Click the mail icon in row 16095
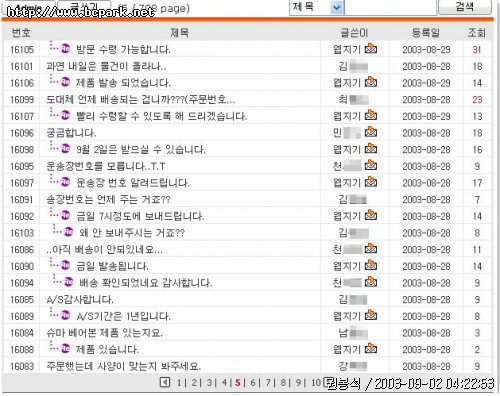 371,165
